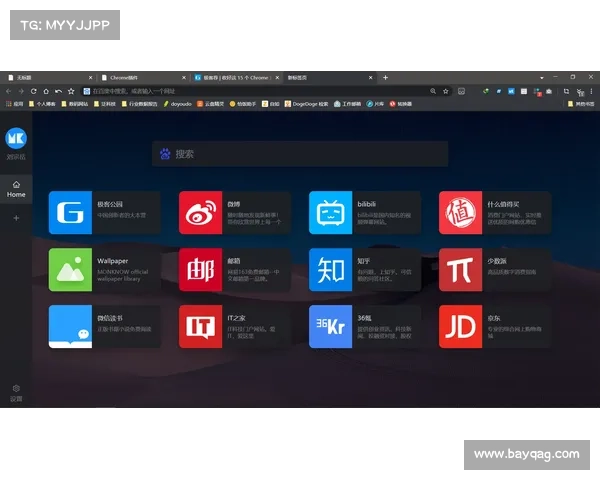This screenshot has width=600, height=480.
Task: Click the crop capture toolbar icon
Action: 566,91
